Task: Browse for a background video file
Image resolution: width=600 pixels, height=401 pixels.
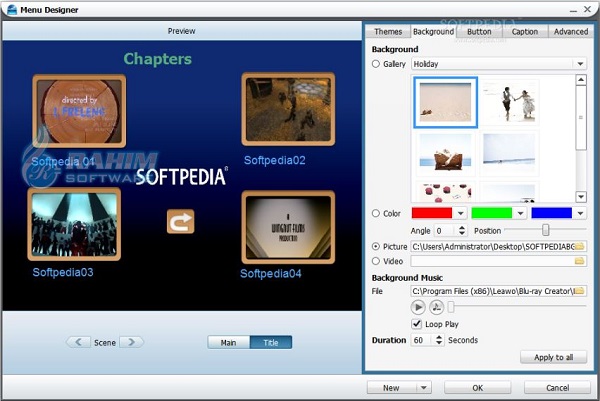Action: point(579,261)
